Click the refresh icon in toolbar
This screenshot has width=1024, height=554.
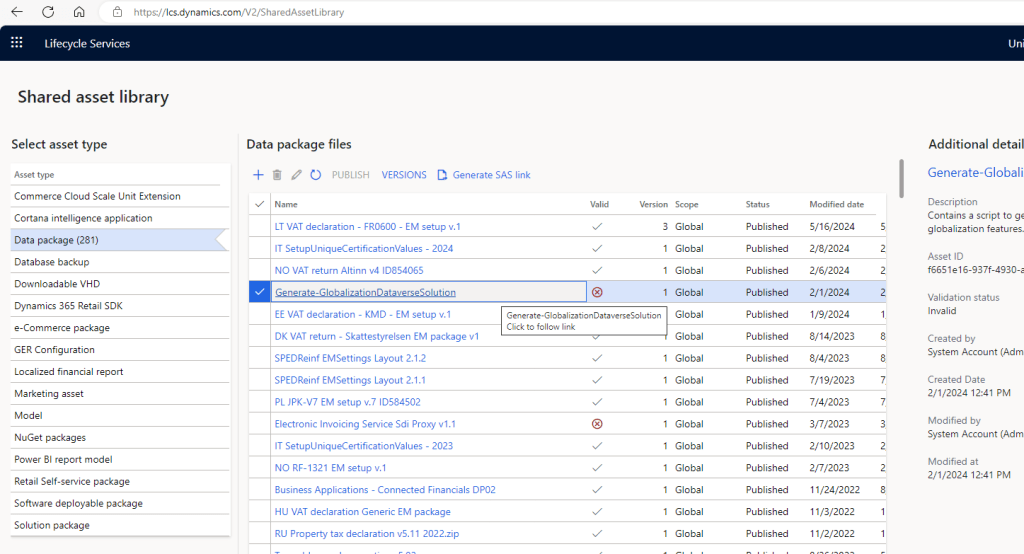pos(315,175)
